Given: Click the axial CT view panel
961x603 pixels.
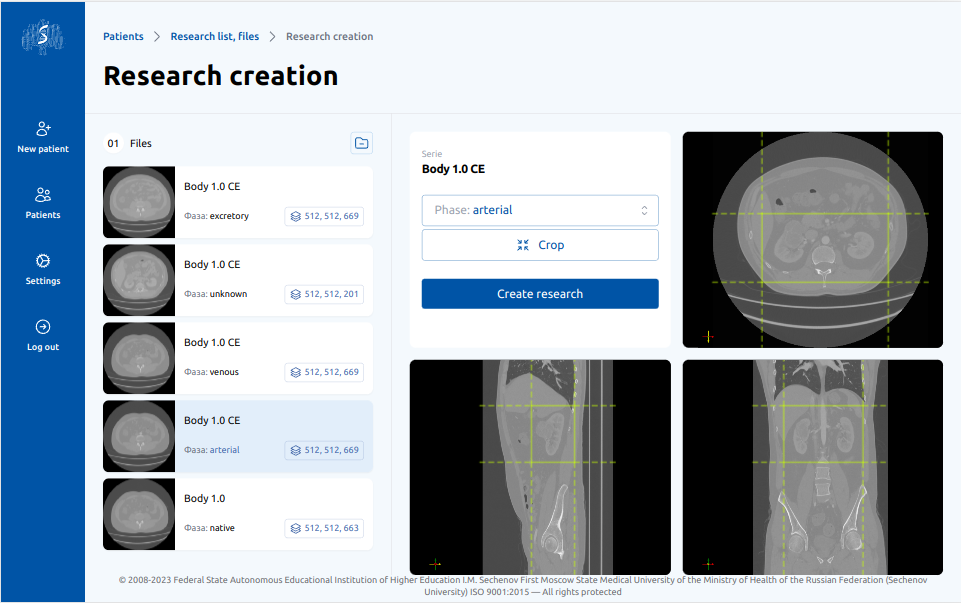Looking at the screenshot, I should 812,240.
